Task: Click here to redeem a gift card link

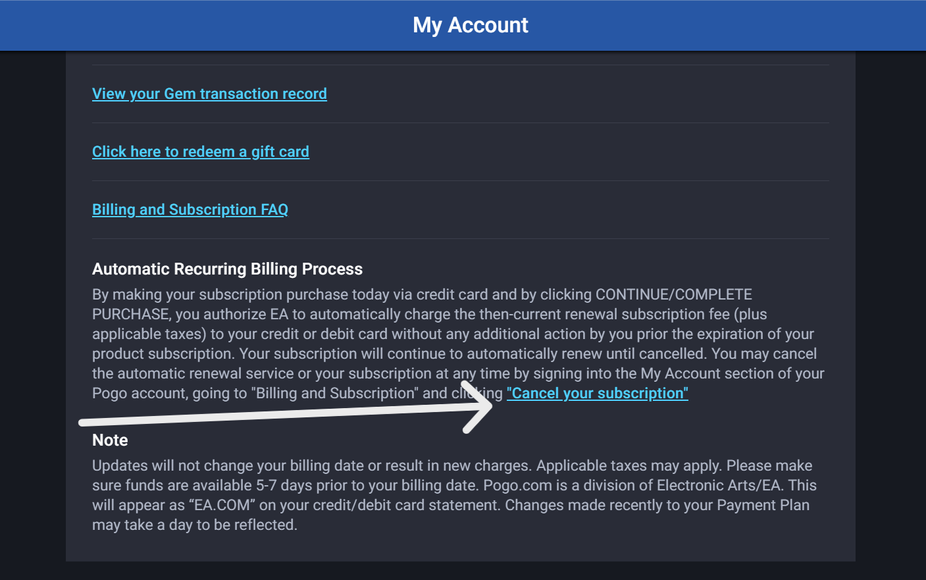Action: tap(200, 152)
